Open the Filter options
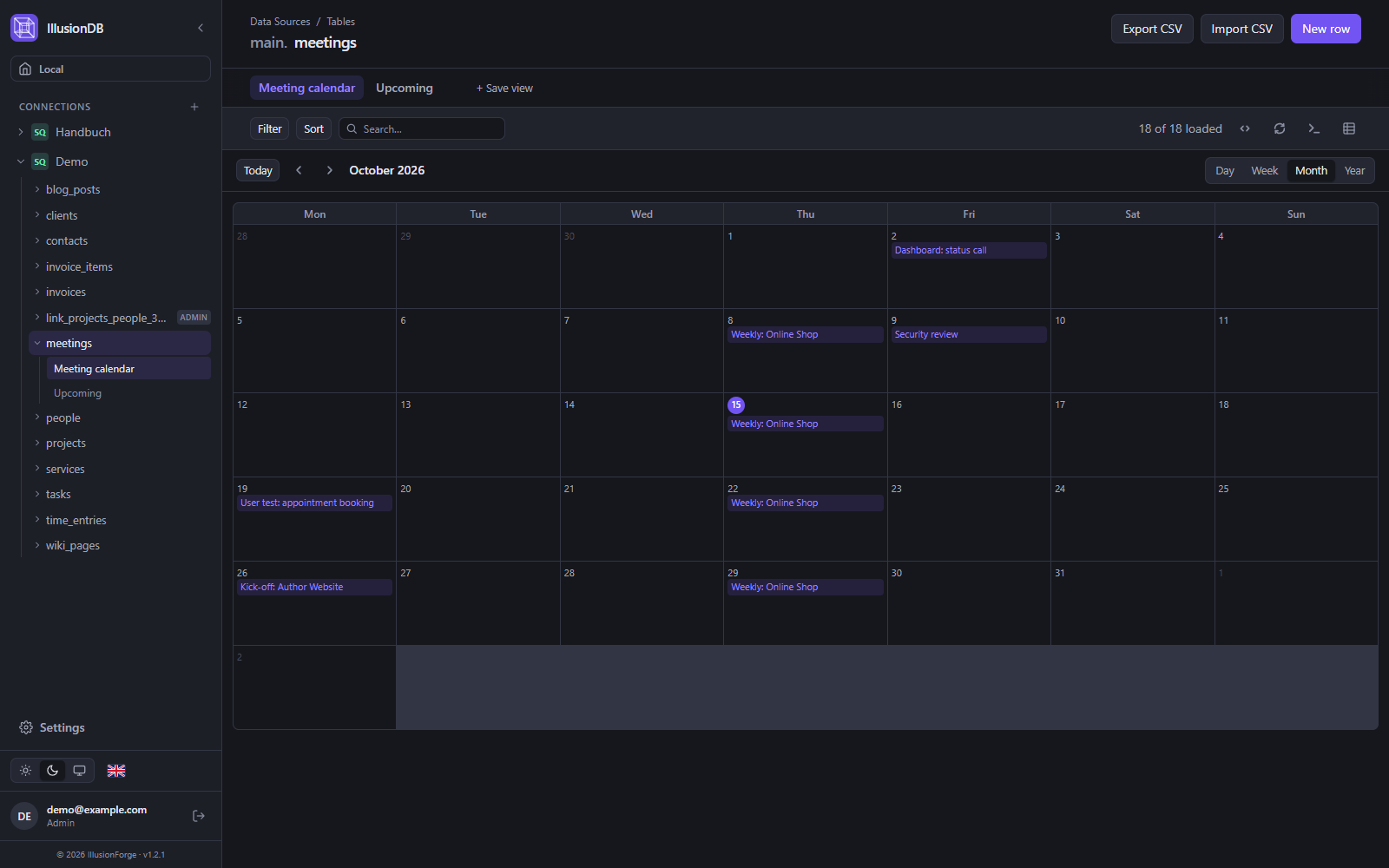Image resolution: width=1389 pixels, height=868 pixels. pos(270,128)
